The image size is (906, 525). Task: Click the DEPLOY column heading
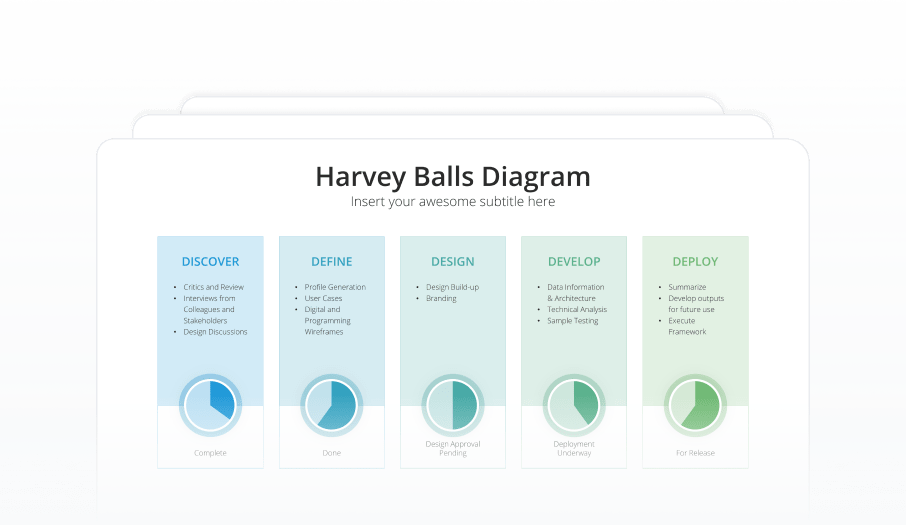695,262
